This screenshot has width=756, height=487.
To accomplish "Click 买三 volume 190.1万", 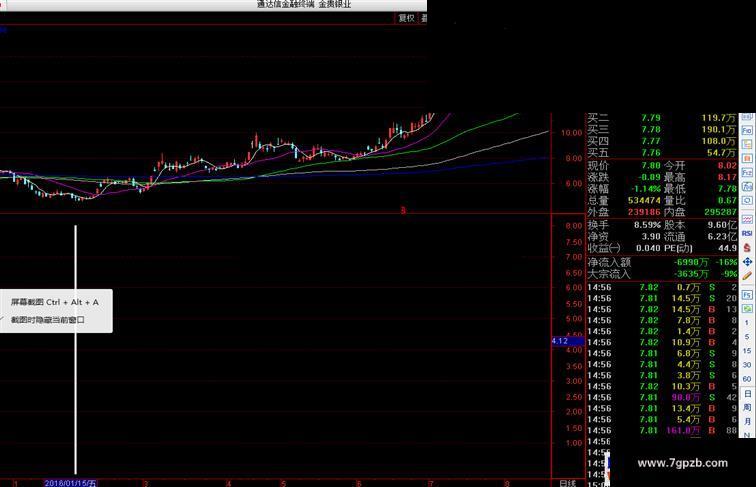I will (719, 129).
